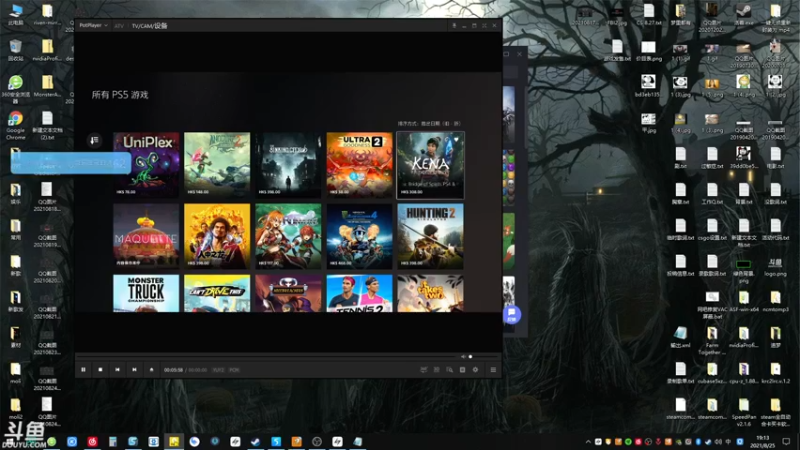Screen dimensions: 800x450
Task: Open the subtitle/screen icon in control bar
Action: click(423, 369)
